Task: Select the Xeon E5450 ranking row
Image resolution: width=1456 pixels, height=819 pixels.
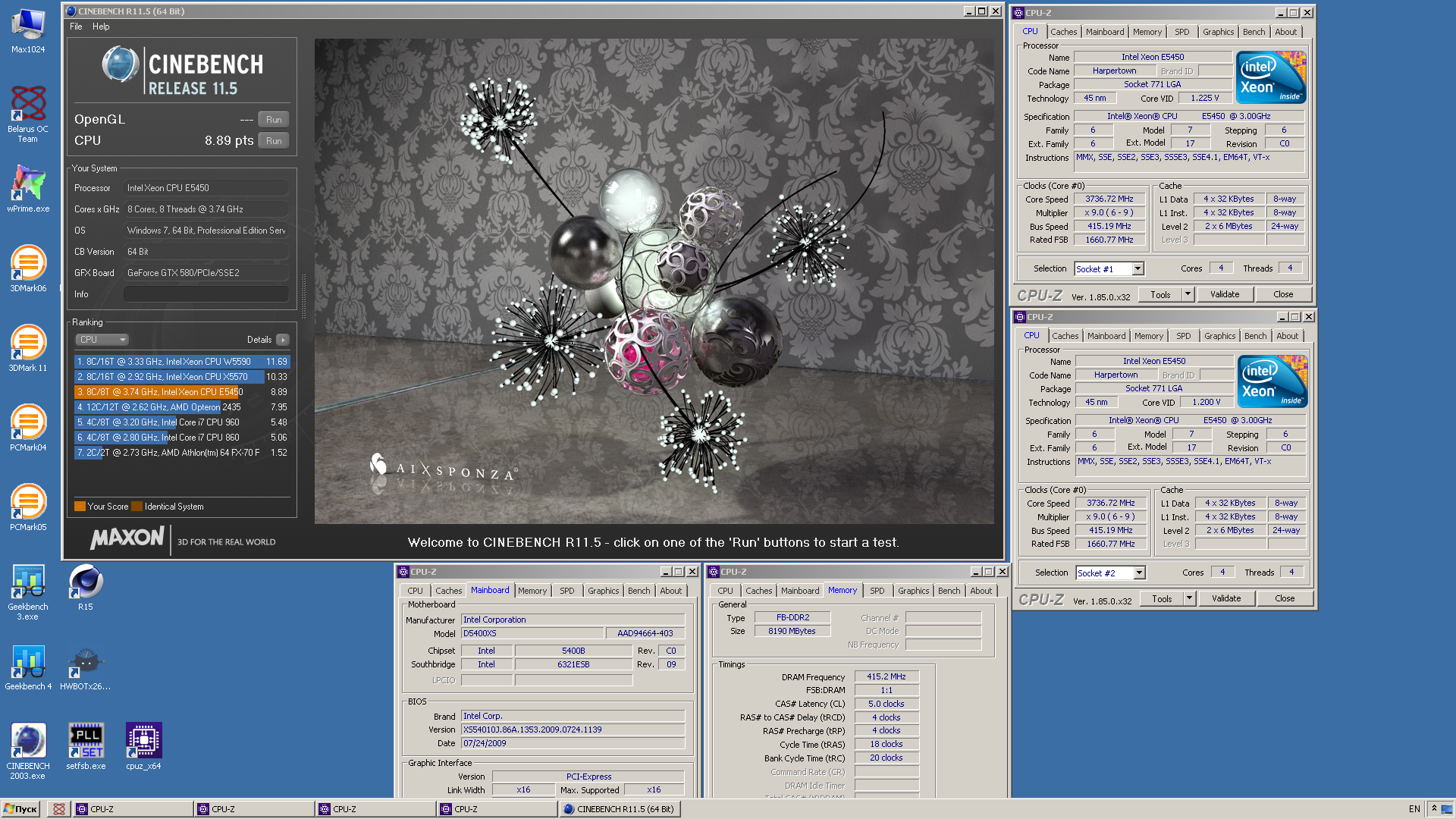Action: tap(182, 392)
